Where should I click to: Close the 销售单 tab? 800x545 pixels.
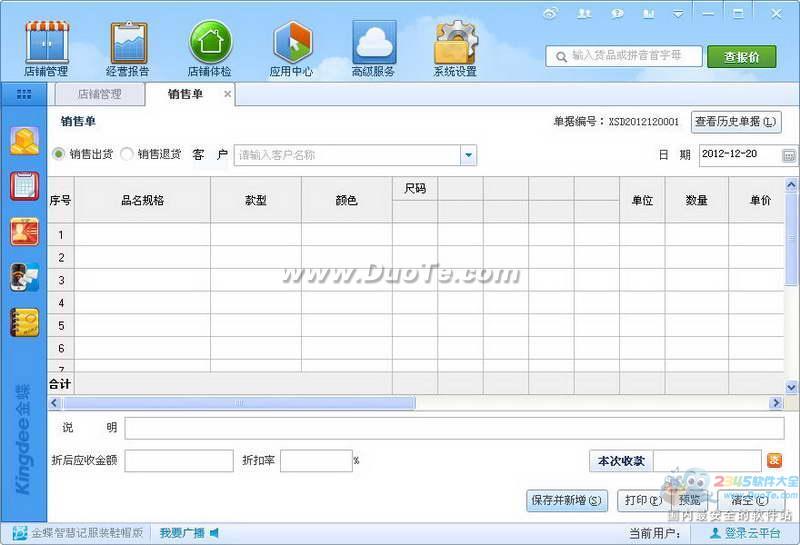pyautogui.click(x=227, y=94)
